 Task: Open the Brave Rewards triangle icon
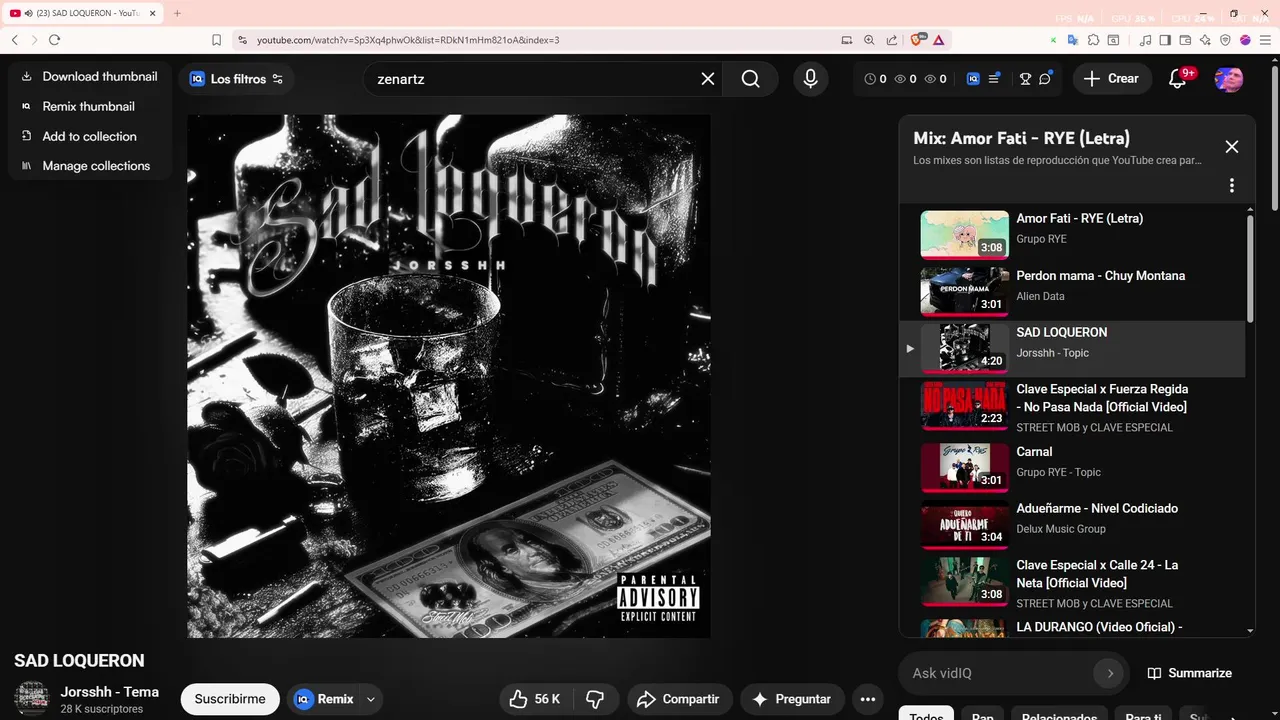[938, 40]
